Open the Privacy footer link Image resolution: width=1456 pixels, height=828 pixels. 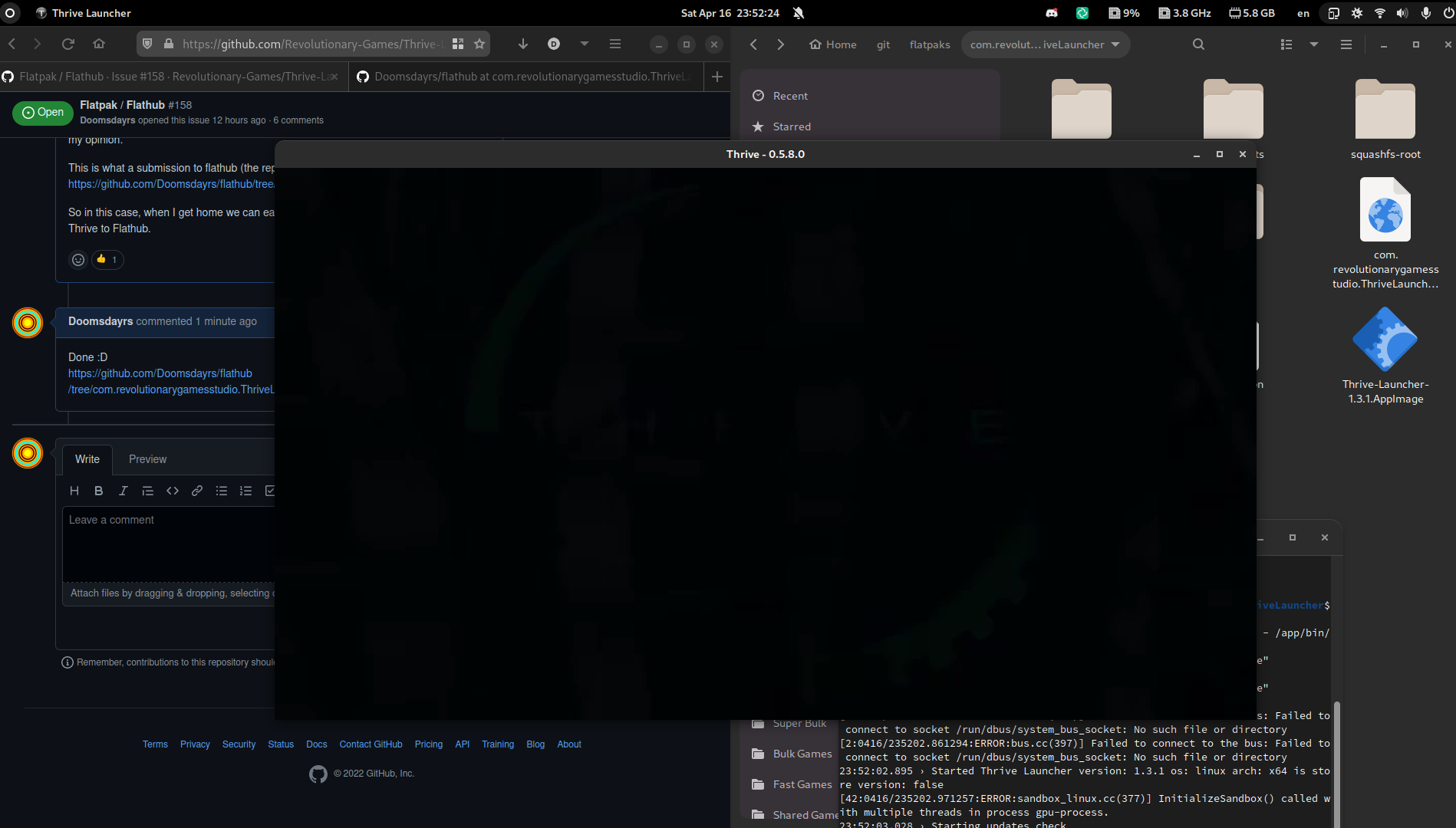195,744
